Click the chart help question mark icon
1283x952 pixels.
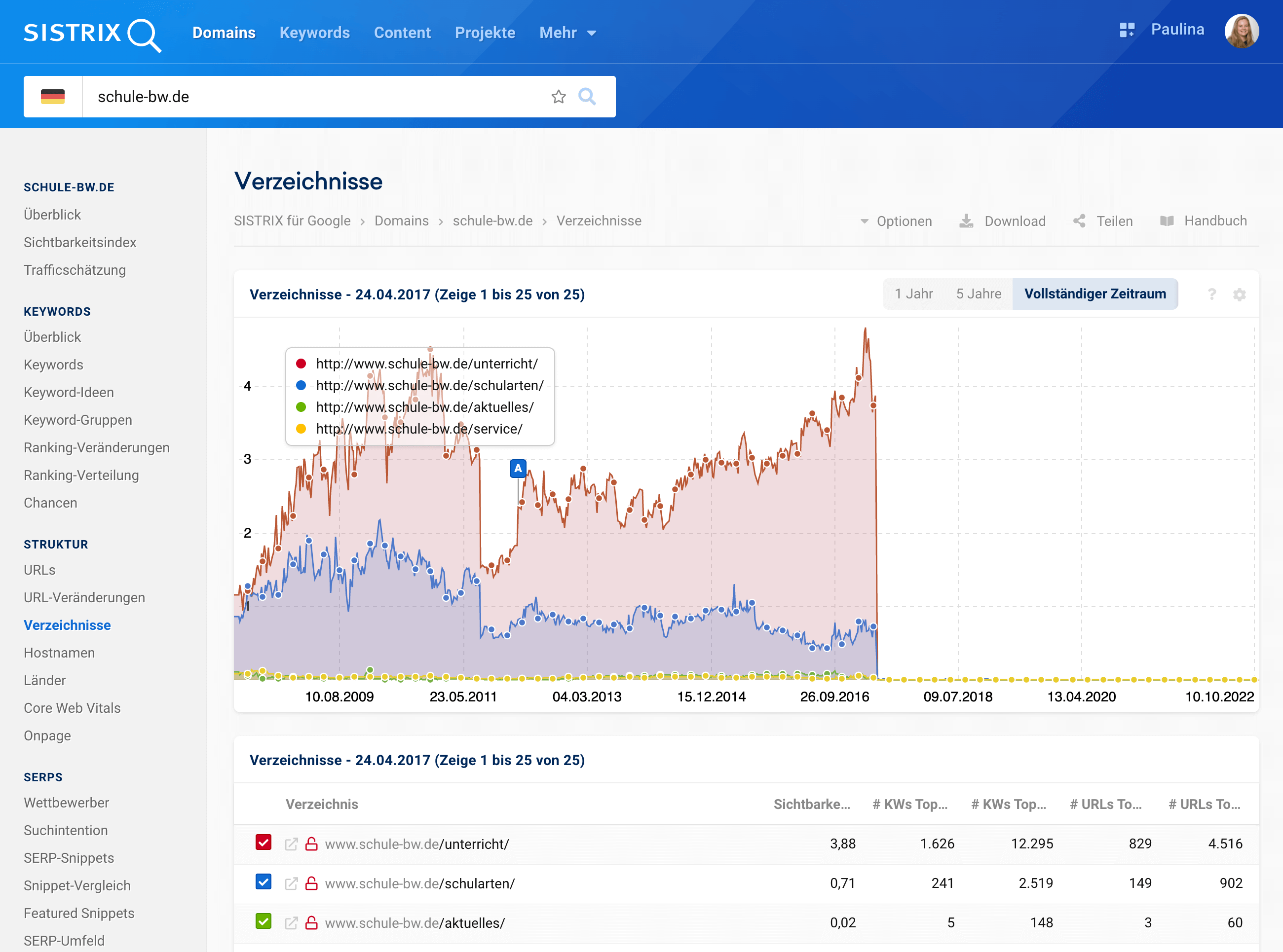pyautogui.click(x=1211, y=294)
